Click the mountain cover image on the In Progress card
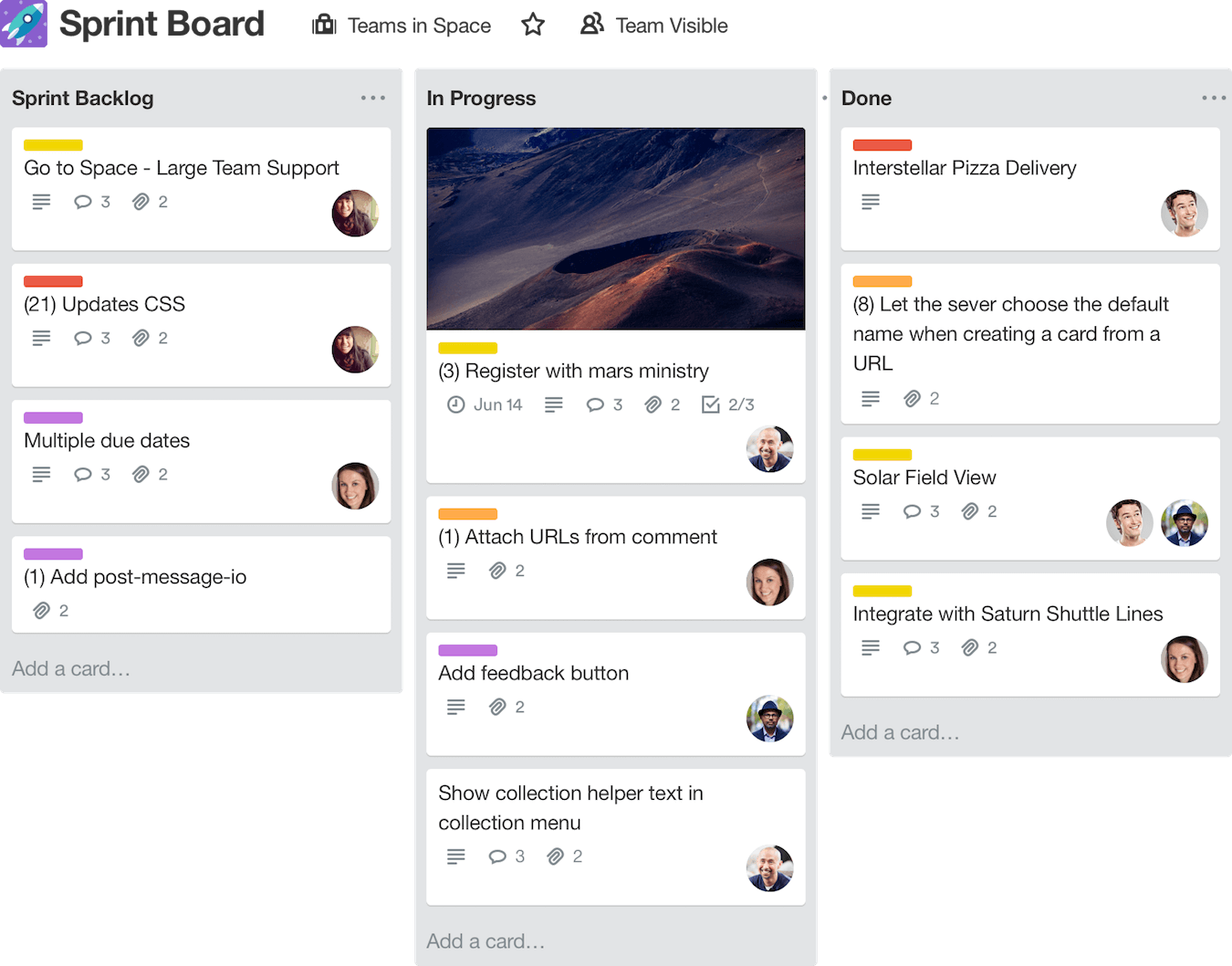1232x966 pixels. pyautogui.click(x=615, y=228)
